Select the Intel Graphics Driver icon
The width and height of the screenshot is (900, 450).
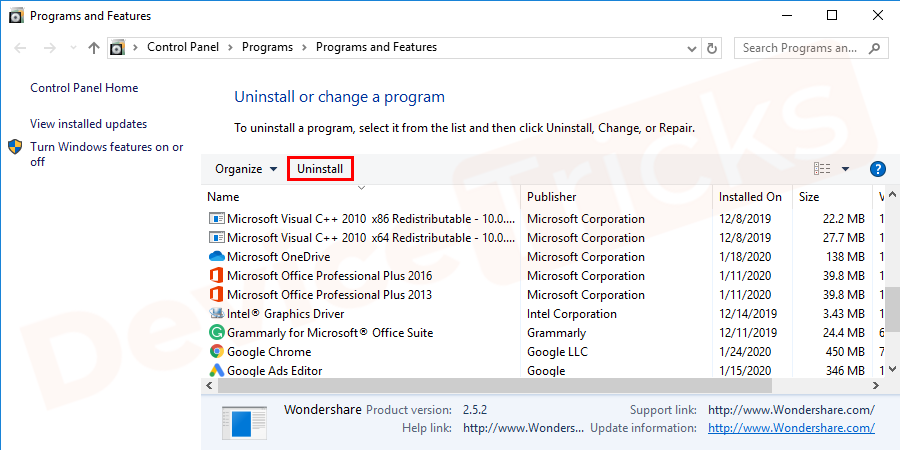click(216, 314)
